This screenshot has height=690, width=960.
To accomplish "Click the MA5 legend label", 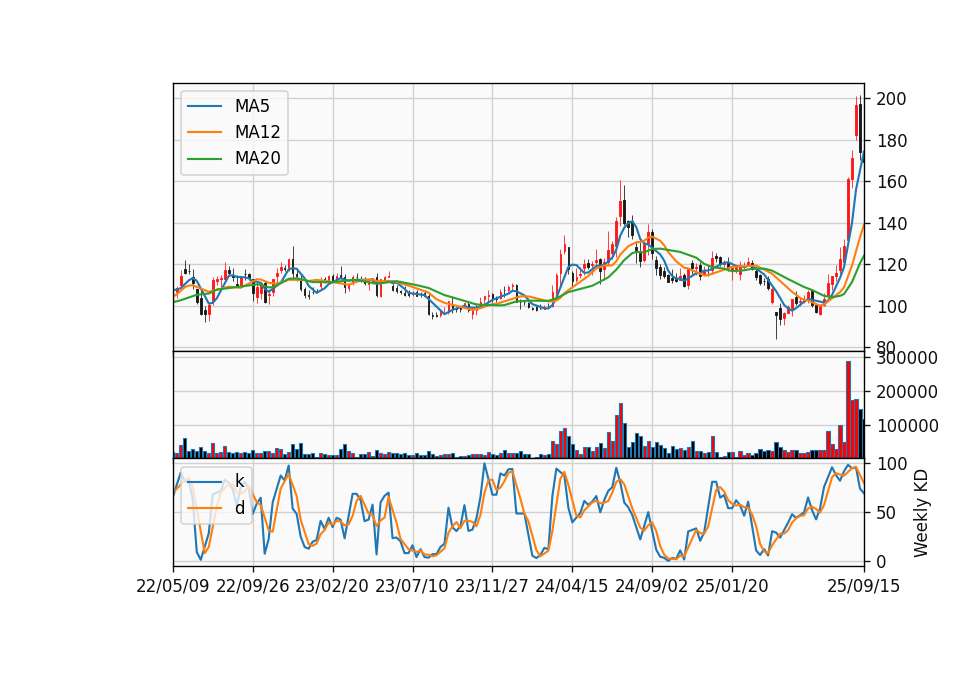I will (x=252, y=106).
